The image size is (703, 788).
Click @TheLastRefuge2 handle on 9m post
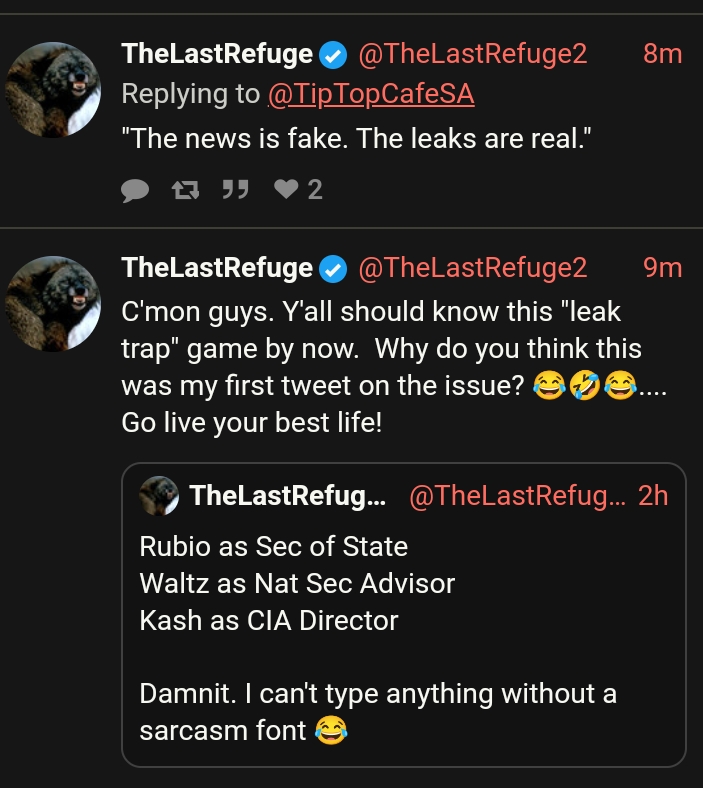coord(472,268)
